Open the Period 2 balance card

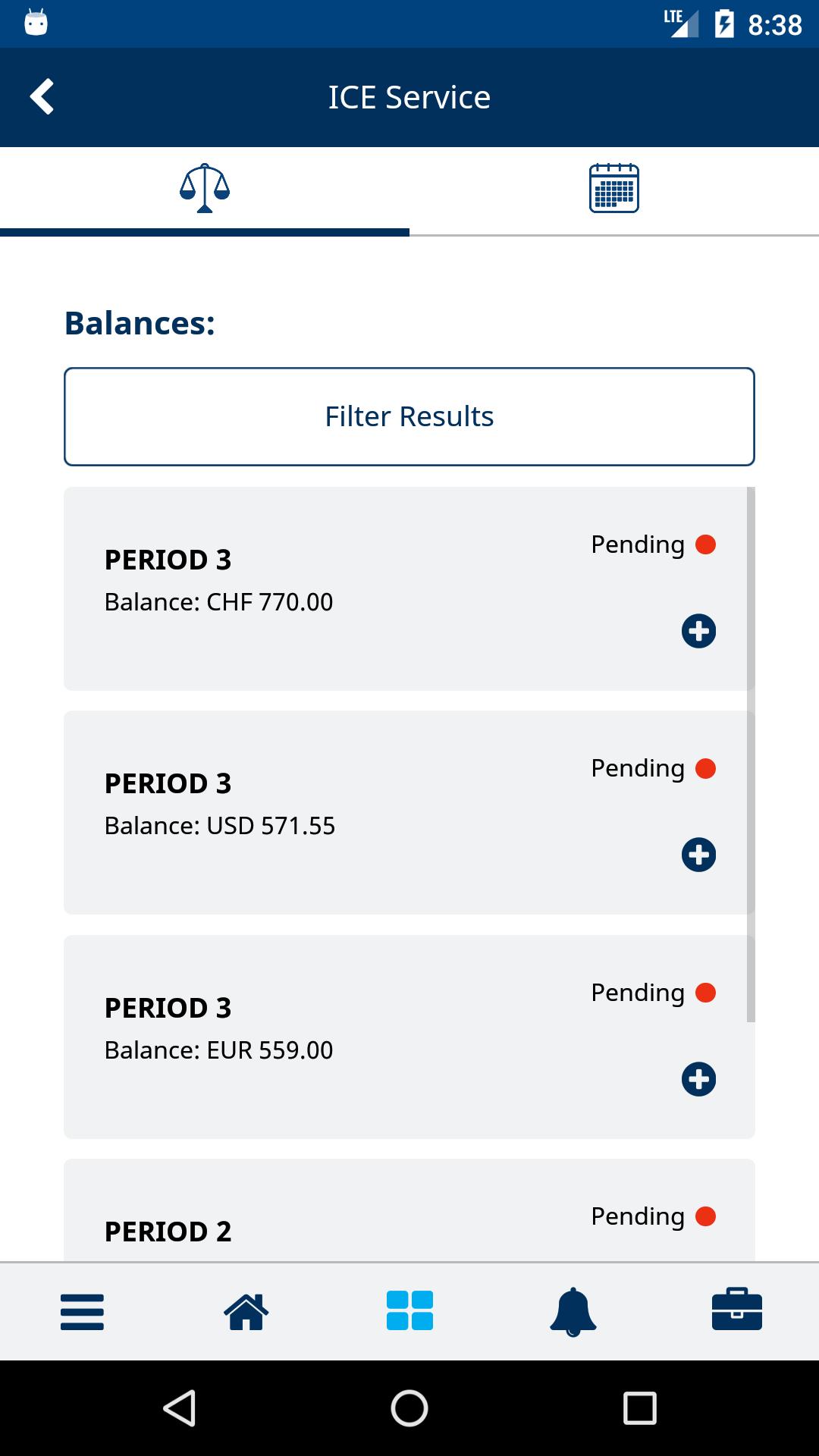[409, 1210]
